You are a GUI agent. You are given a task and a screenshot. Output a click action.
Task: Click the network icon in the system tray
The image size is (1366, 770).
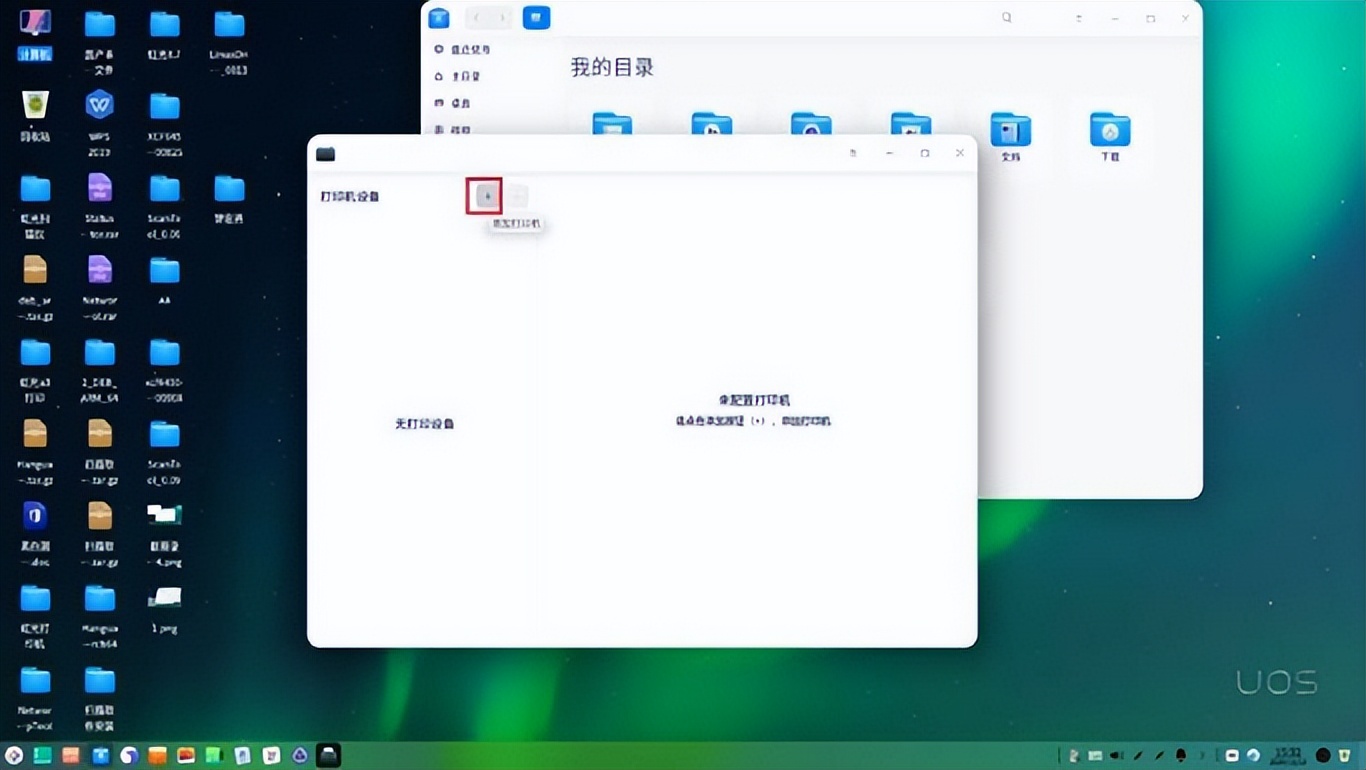tap(1252, 756)
